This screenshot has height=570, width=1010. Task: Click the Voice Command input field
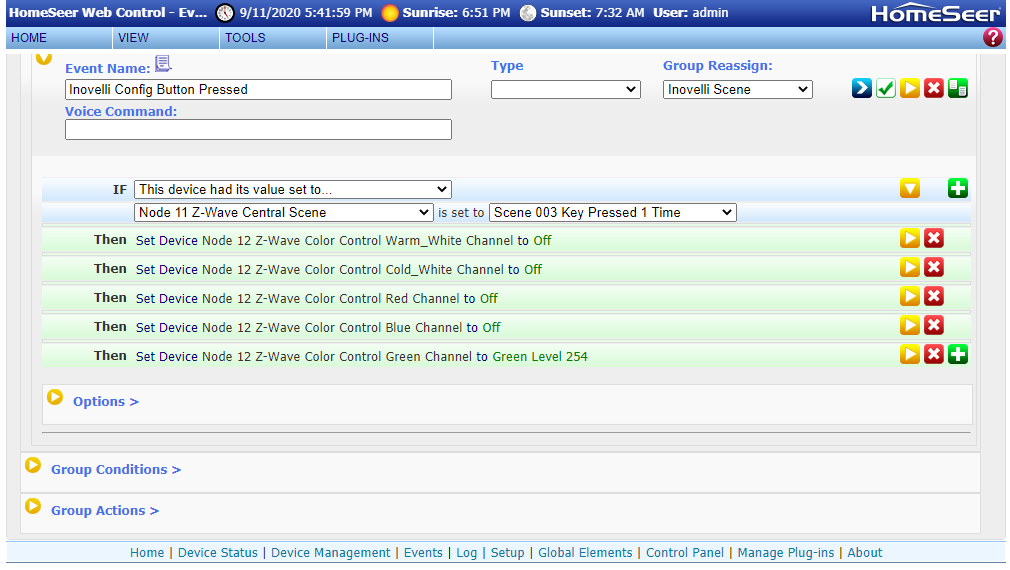click(x=258, y=129)
